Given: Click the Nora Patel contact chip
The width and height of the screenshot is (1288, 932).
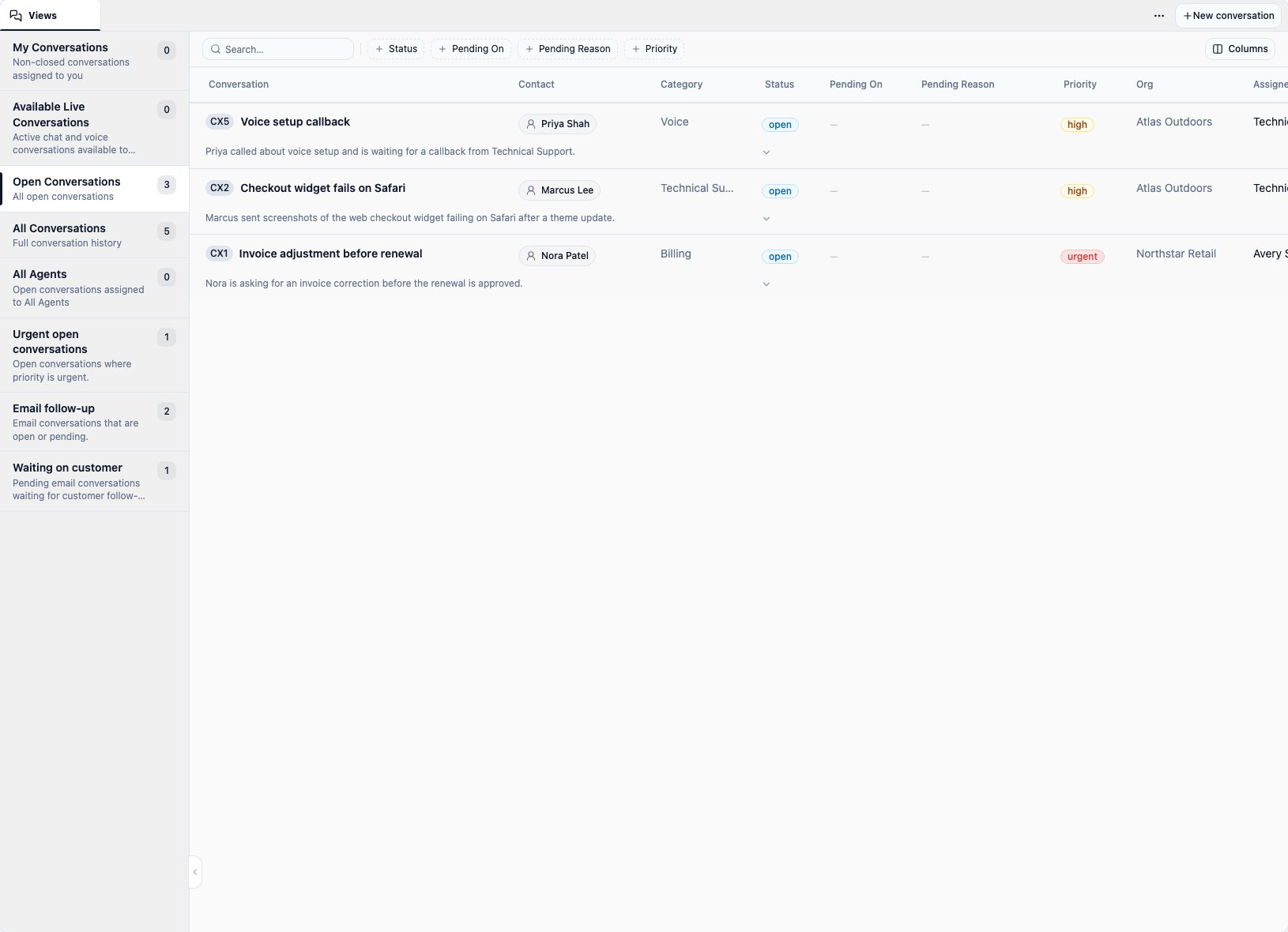Looking at the screenshot, I should pos(557,256).
